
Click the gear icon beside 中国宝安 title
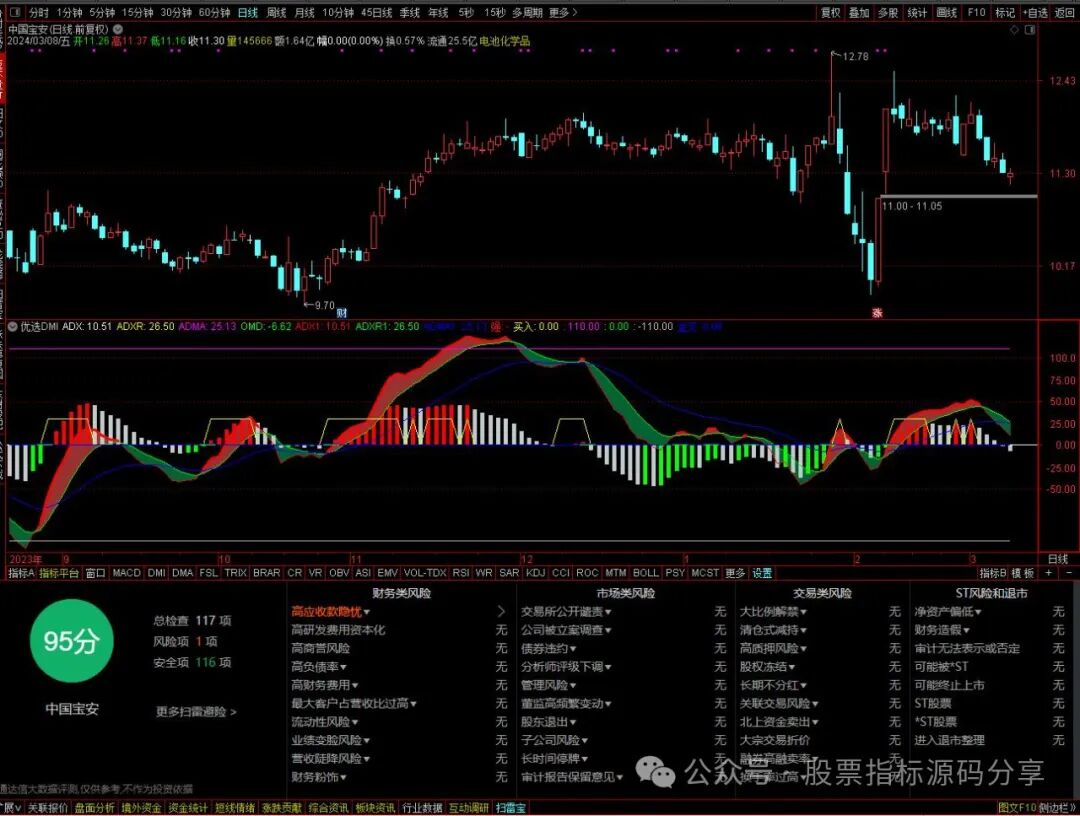tap(118, 29)
